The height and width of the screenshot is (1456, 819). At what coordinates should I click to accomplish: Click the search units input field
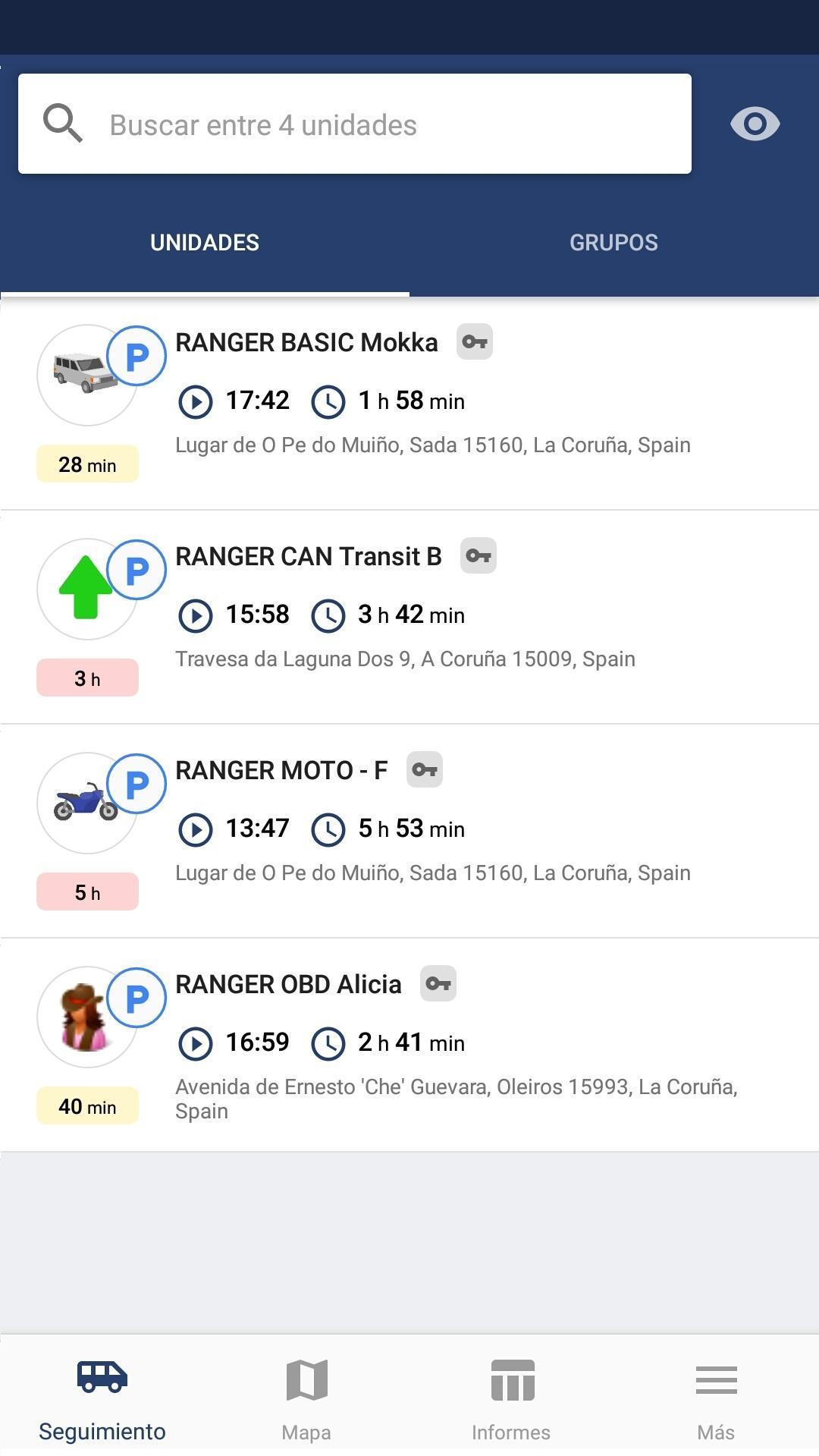click(x=355, y=124)
